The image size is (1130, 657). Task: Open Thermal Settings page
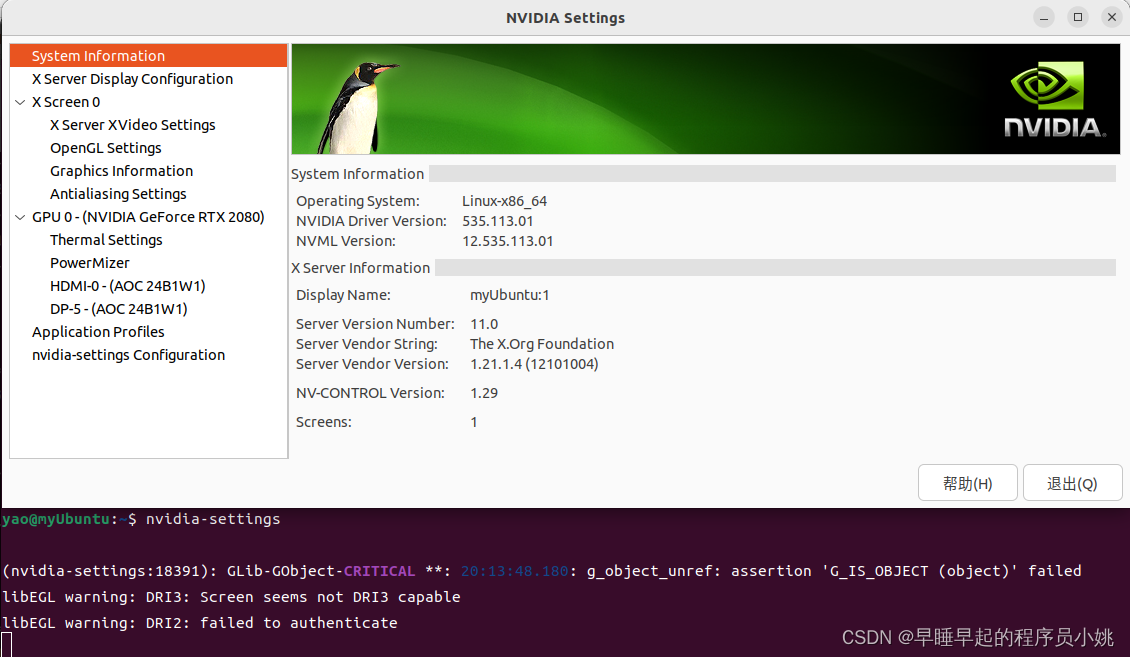106,240
